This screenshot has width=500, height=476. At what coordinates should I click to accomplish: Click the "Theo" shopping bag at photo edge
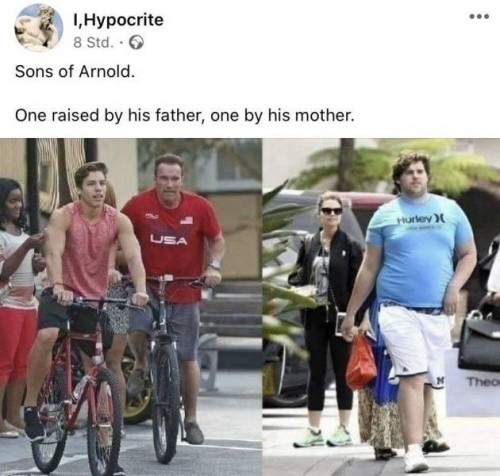pyautogui.click(x=473, y=382)
